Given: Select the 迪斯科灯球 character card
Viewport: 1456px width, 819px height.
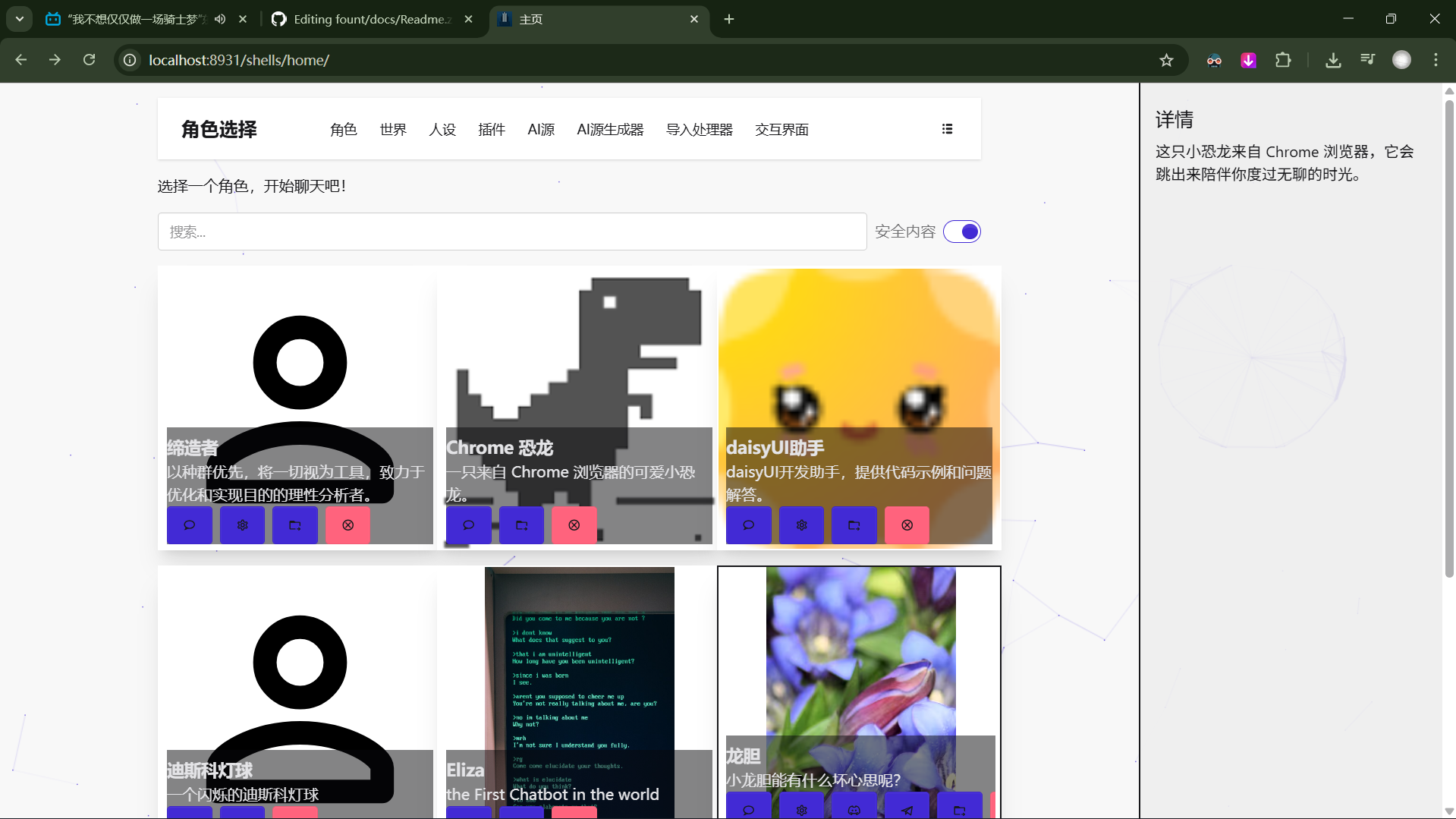Looking at the screenshot, I should [x=300, y=692].
